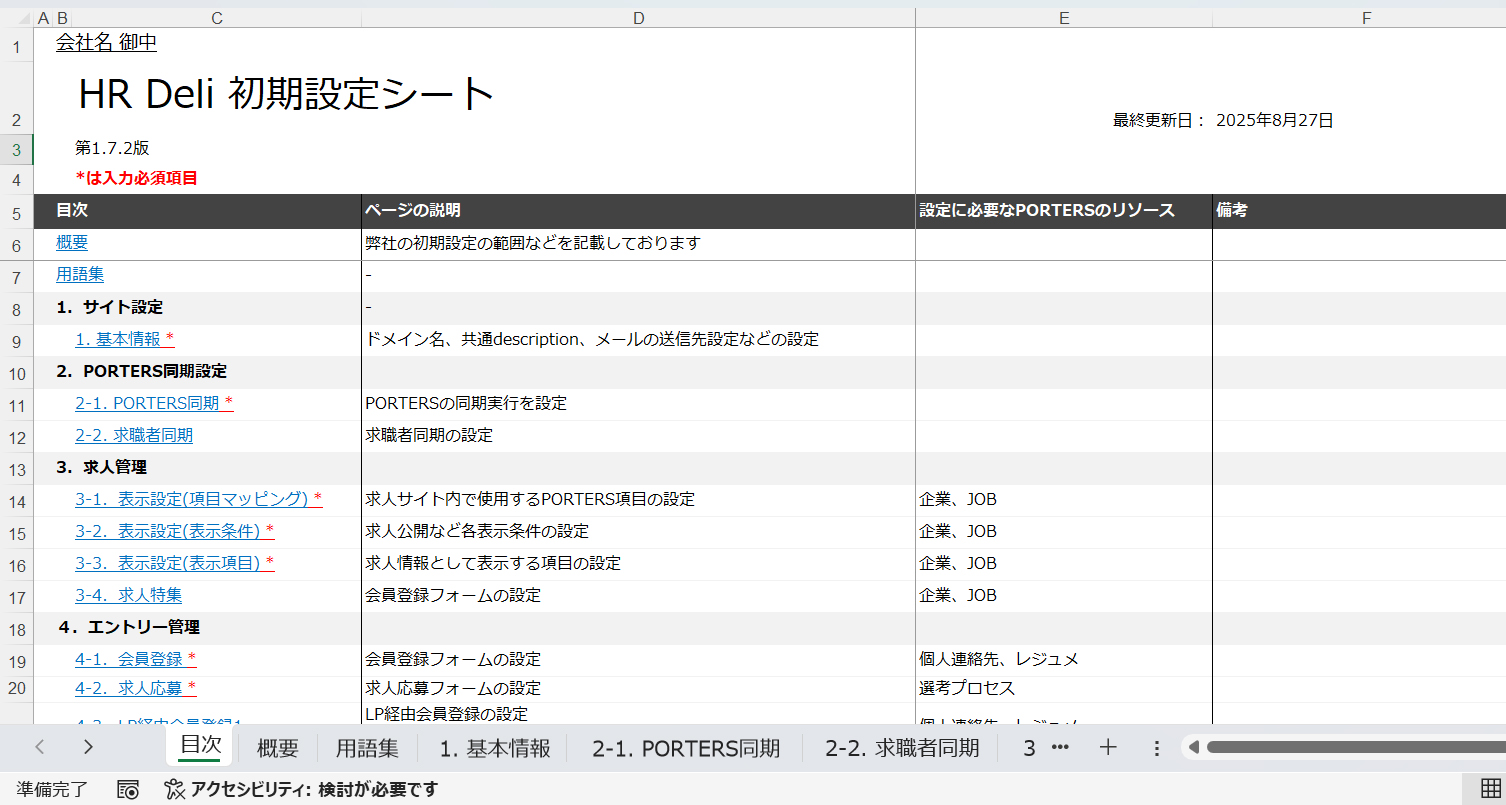Select the 弊社の初期設定の範囲 description cell
Screen dimensions: 1506x805
click(639, 243)
